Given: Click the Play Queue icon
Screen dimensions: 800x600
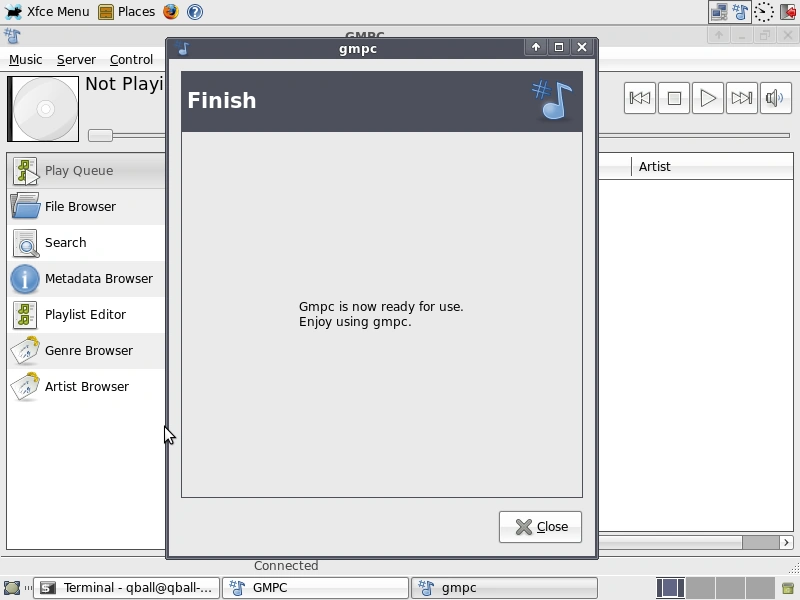Looking at the screenshot, I should pos(26,171).
